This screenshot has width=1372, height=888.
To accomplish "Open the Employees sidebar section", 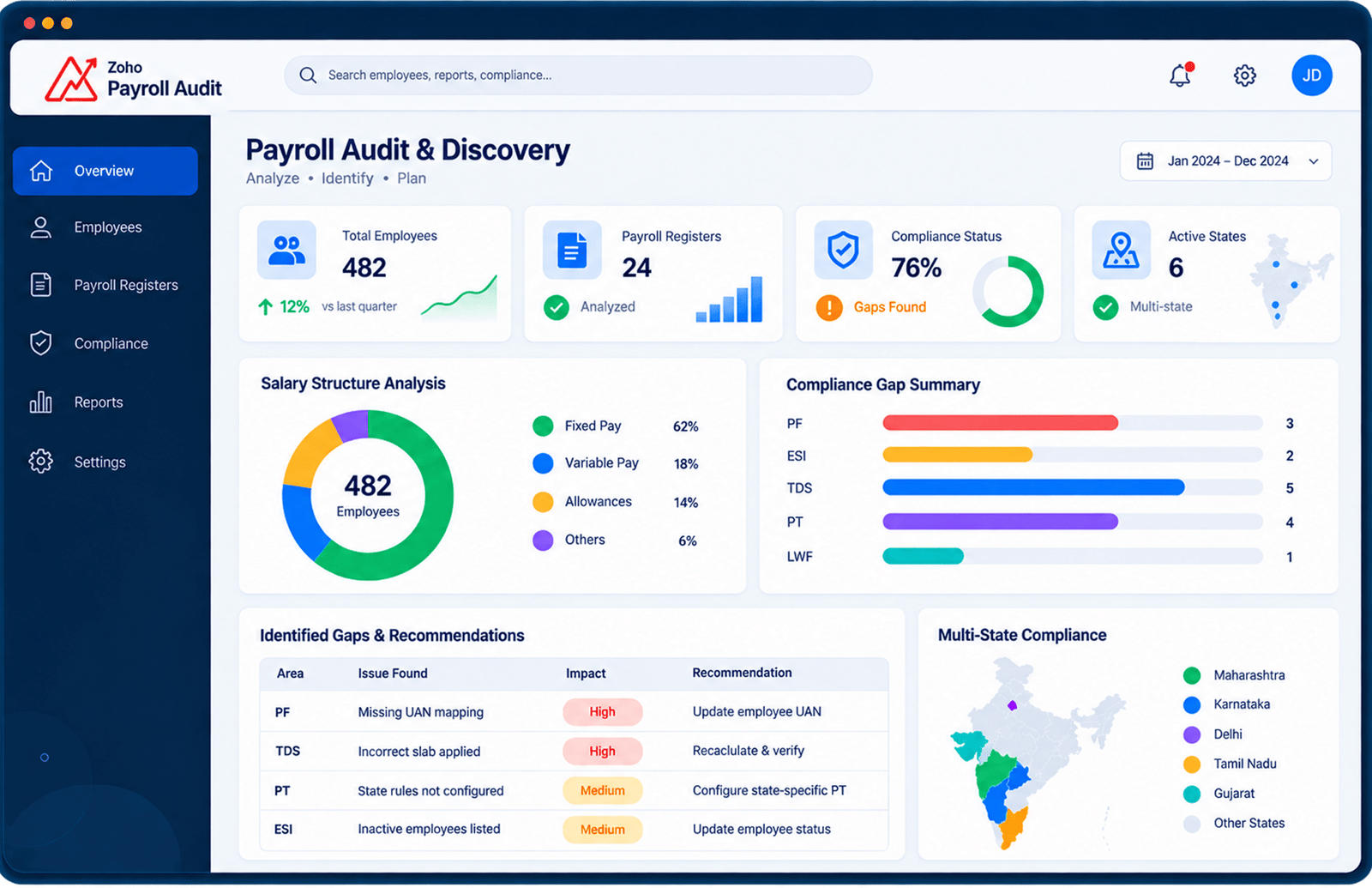I will click(105, 227).
